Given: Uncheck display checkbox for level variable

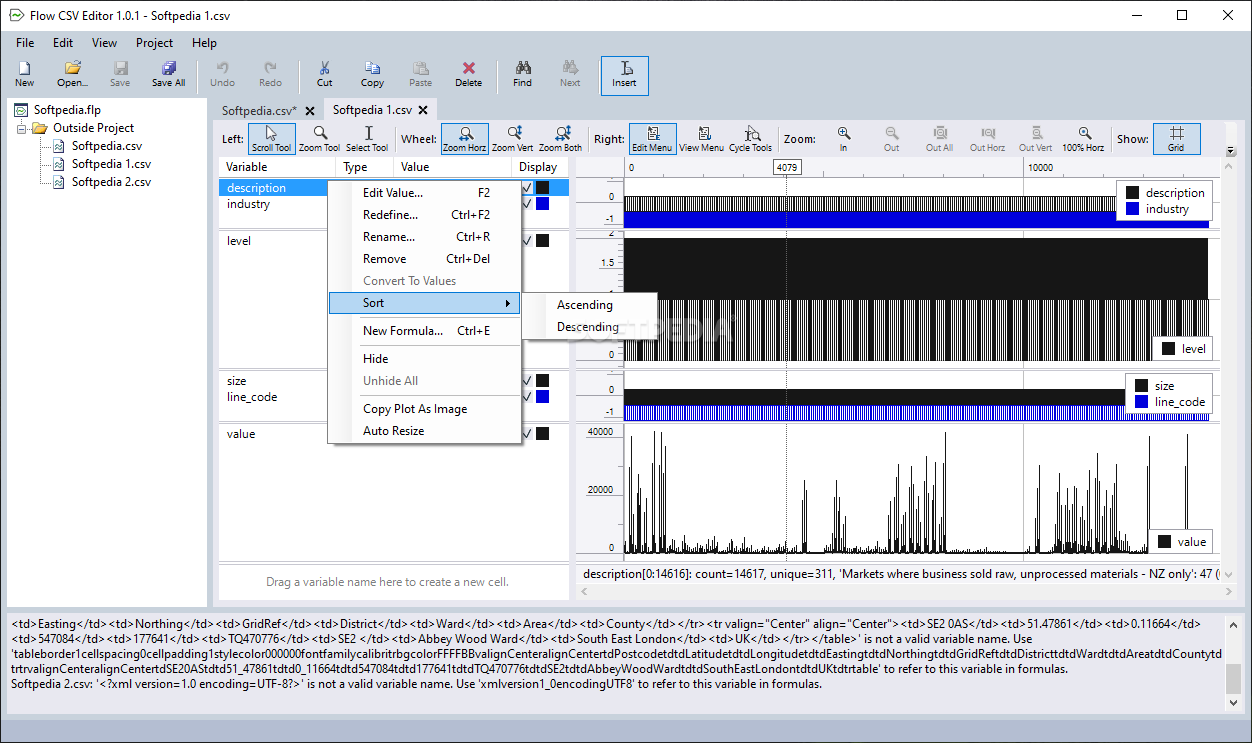Looking at the screenshot, I should pyautogui.click(x=527, y=240).
